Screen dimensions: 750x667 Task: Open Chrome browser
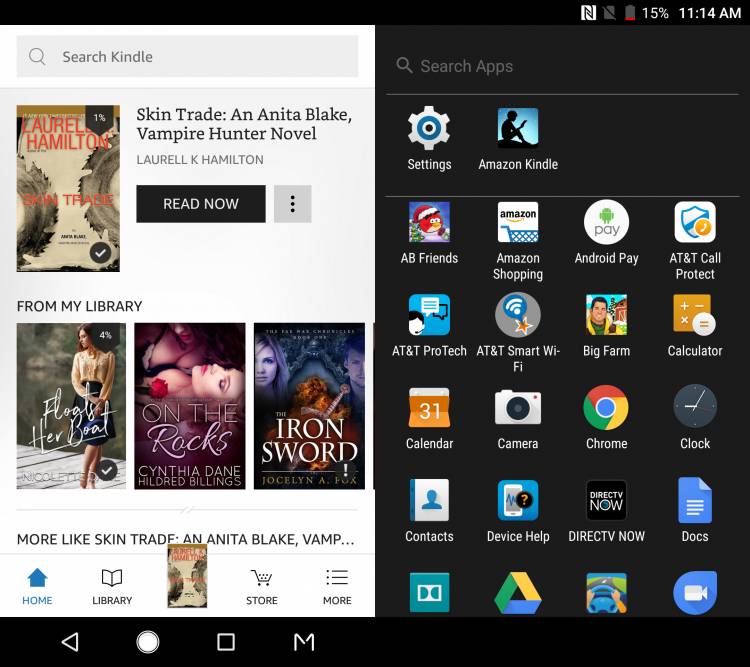pyautogui.click(x=607, y=419)
